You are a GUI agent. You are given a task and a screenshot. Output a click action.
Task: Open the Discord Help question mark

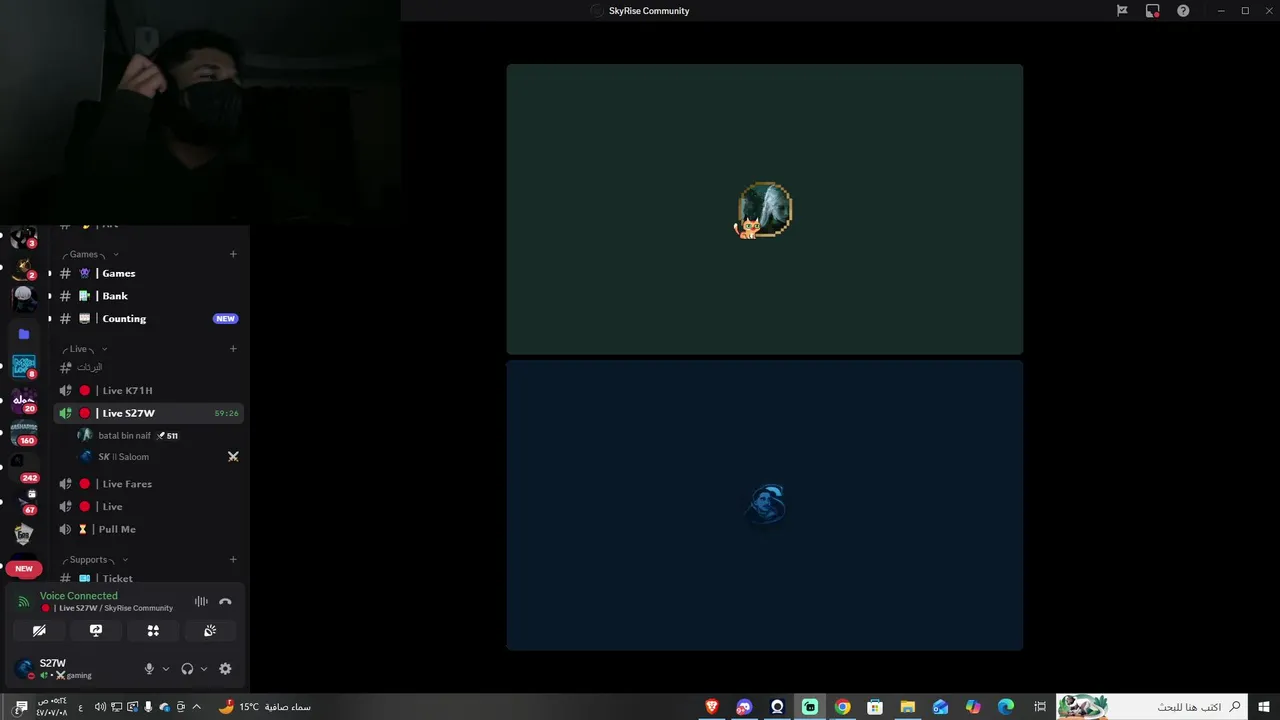pyautogui.click(x=1183, y=11)
